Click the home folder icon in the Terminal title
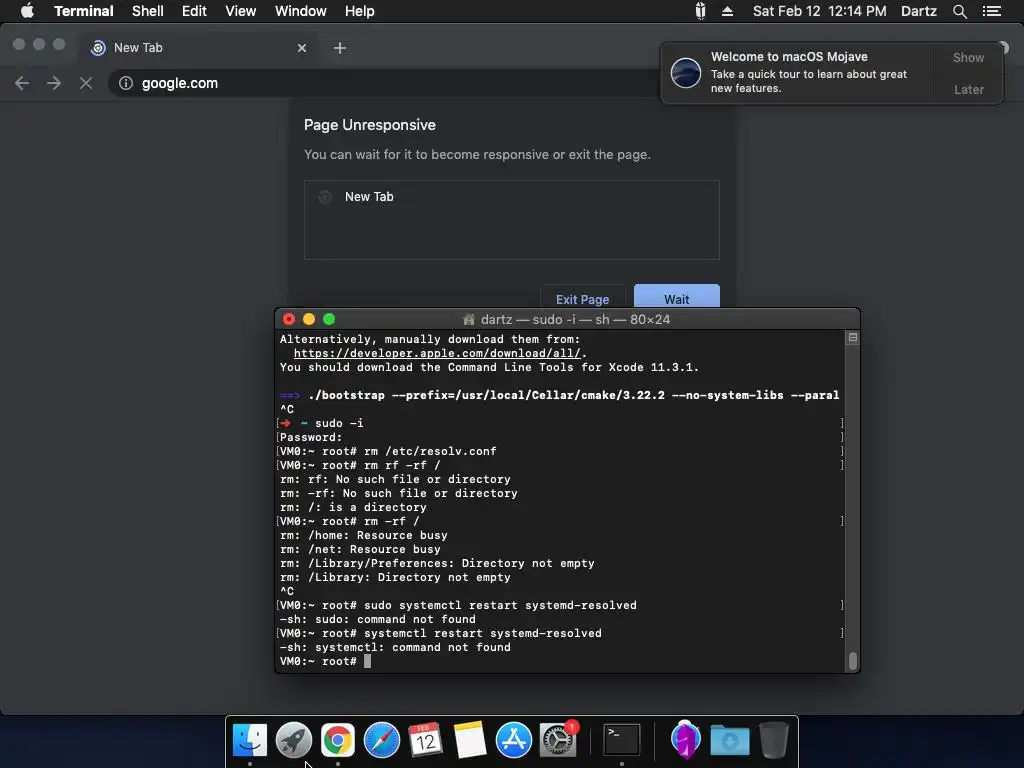The image size is (1024, 768). [x=468, y=319]
